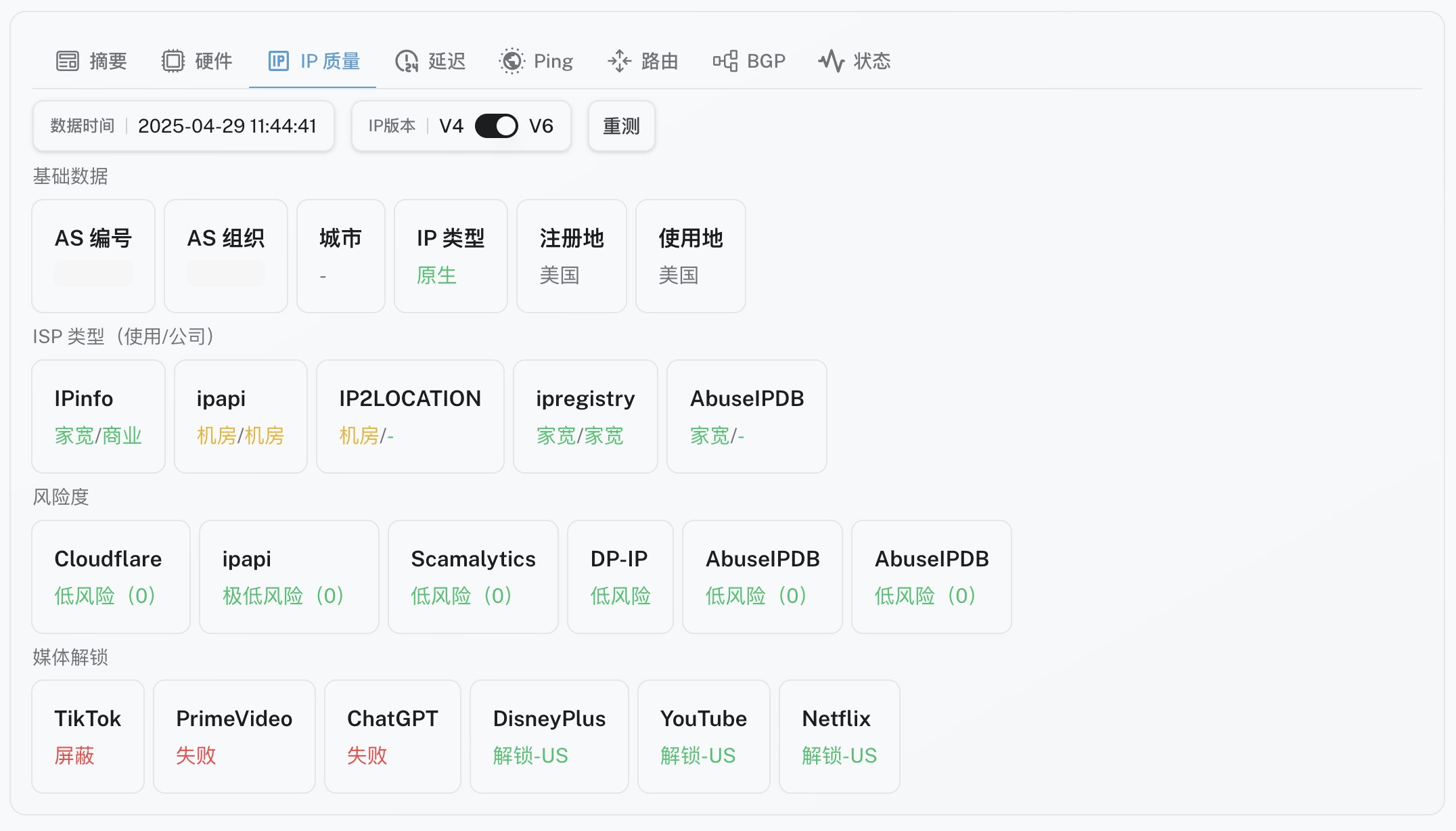
Task: Open the 延迟 tab
Action: tap(447, 61)
